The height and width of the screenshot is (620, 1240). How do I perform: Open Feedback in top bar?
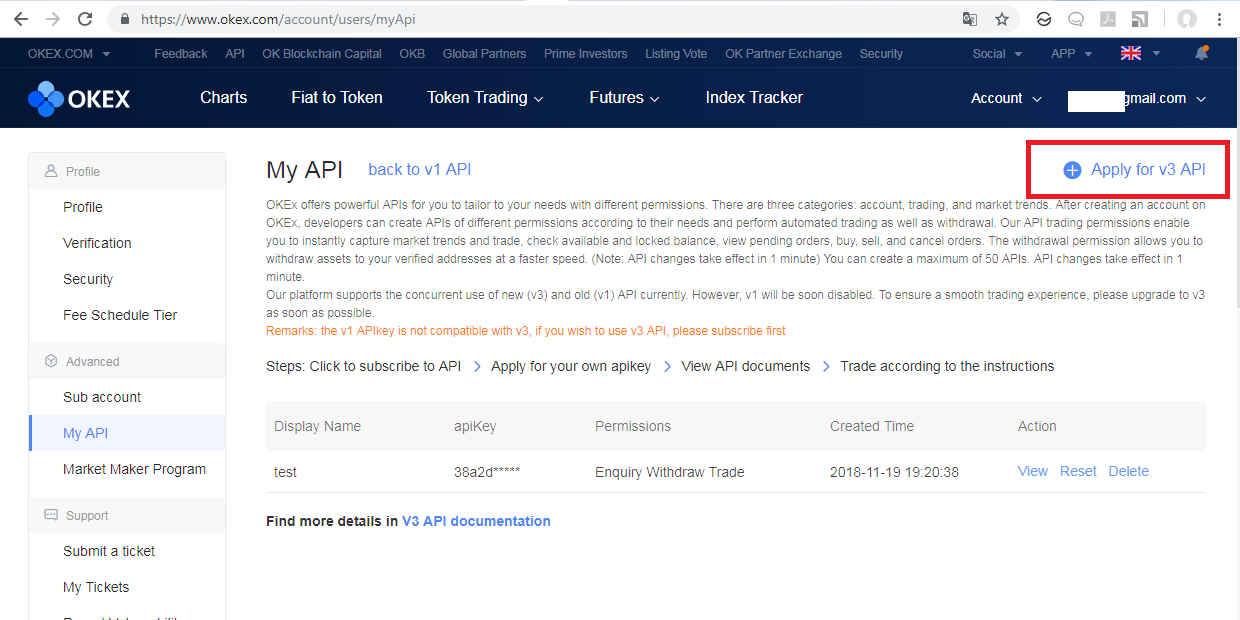181,54
